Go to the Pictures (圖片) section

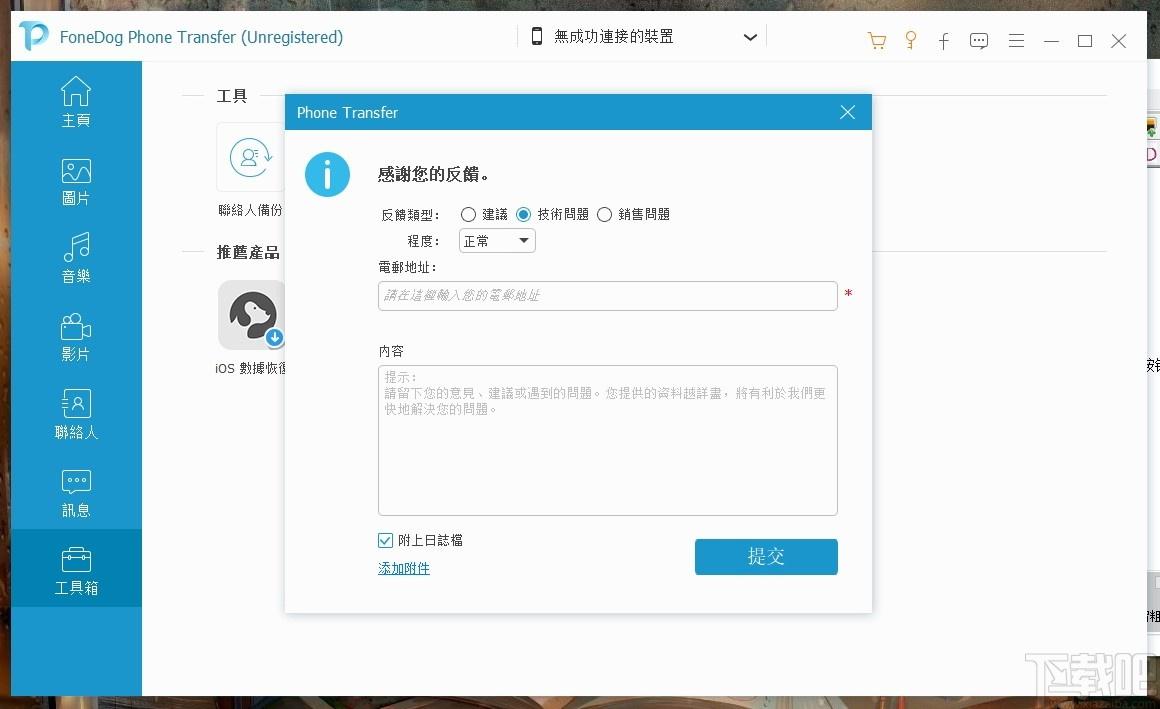[x=76, y=182]
